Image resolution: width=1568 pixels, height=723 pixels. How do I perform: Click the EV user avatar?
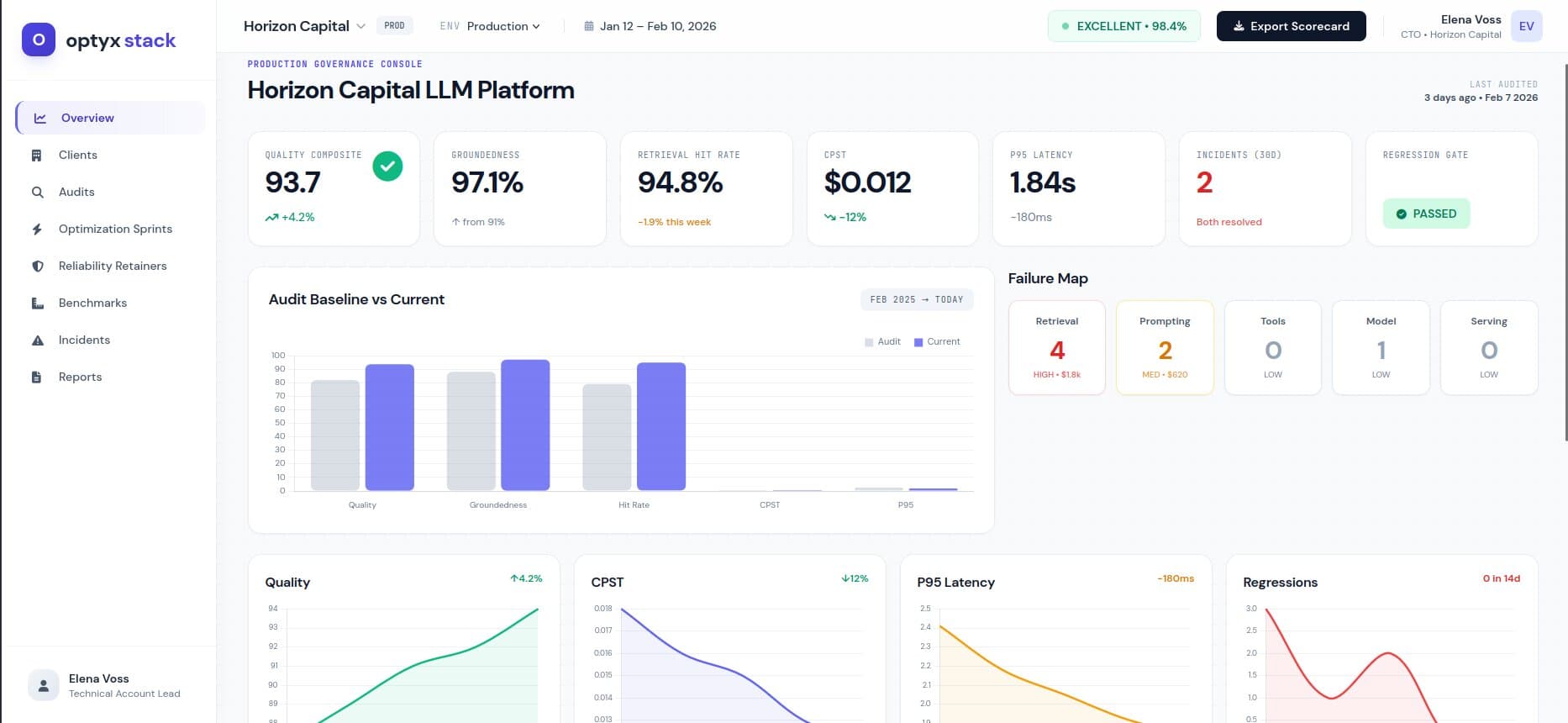[x=1526, y=26]
